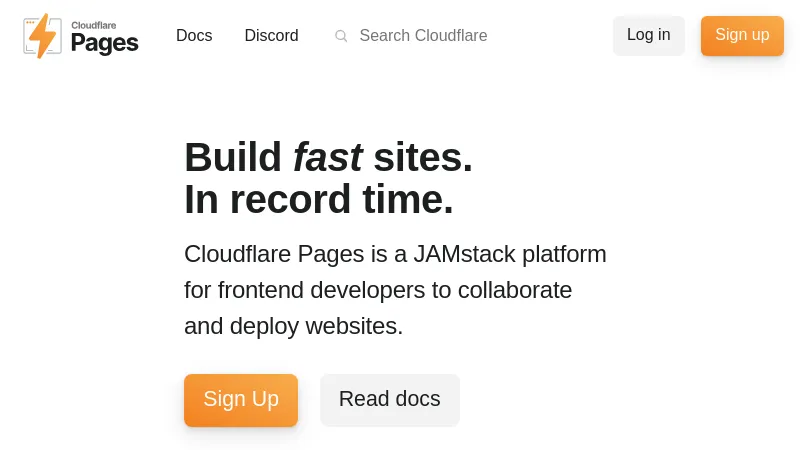800x450 pixels.
Task: Click the orange lightning bolt logo icon
Action: pos(42,36)
